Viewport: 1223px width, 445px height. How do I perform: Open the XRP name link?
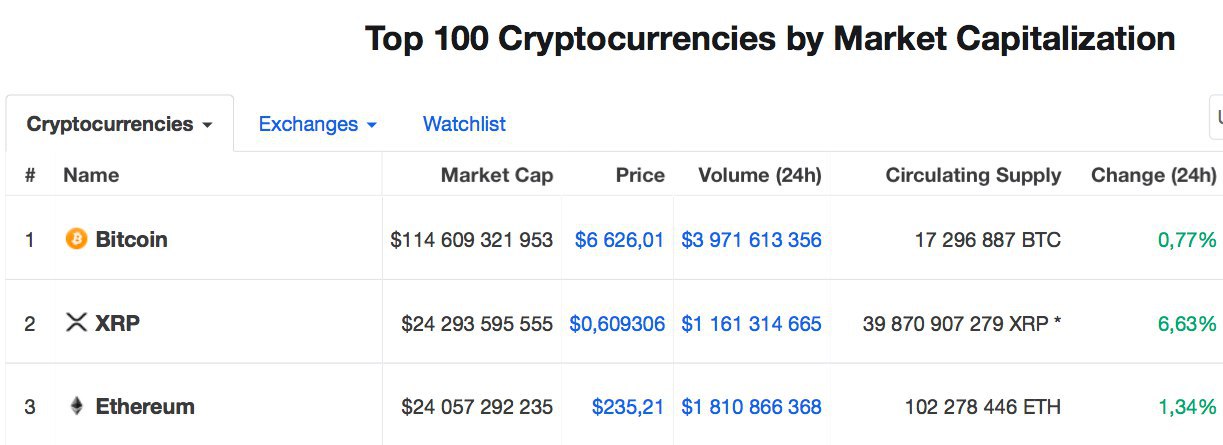pyautogui.click(x=117, y=323)
